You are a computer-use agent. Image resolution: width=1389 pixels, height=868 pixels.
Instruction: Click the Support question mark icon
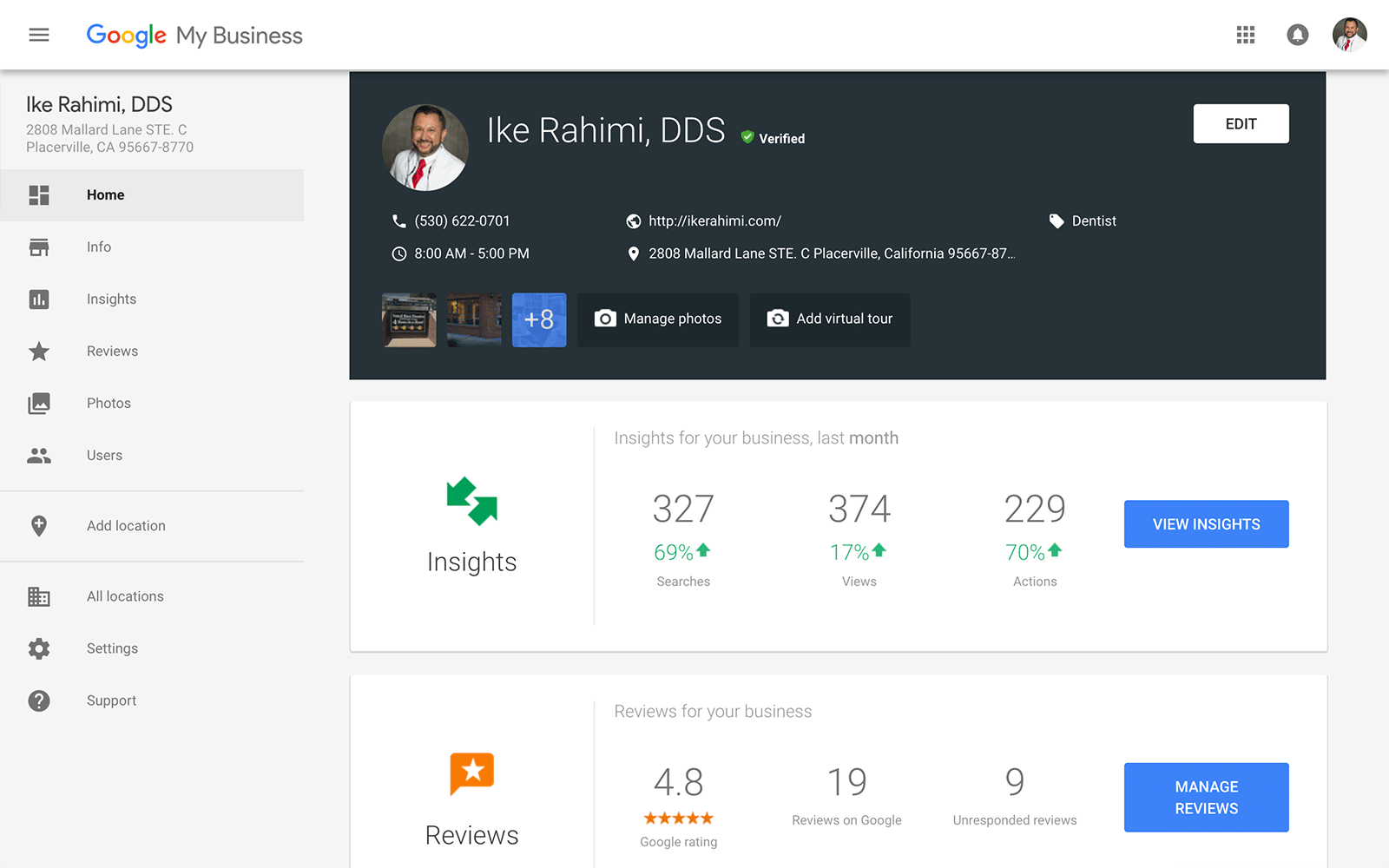click(39, 700)
